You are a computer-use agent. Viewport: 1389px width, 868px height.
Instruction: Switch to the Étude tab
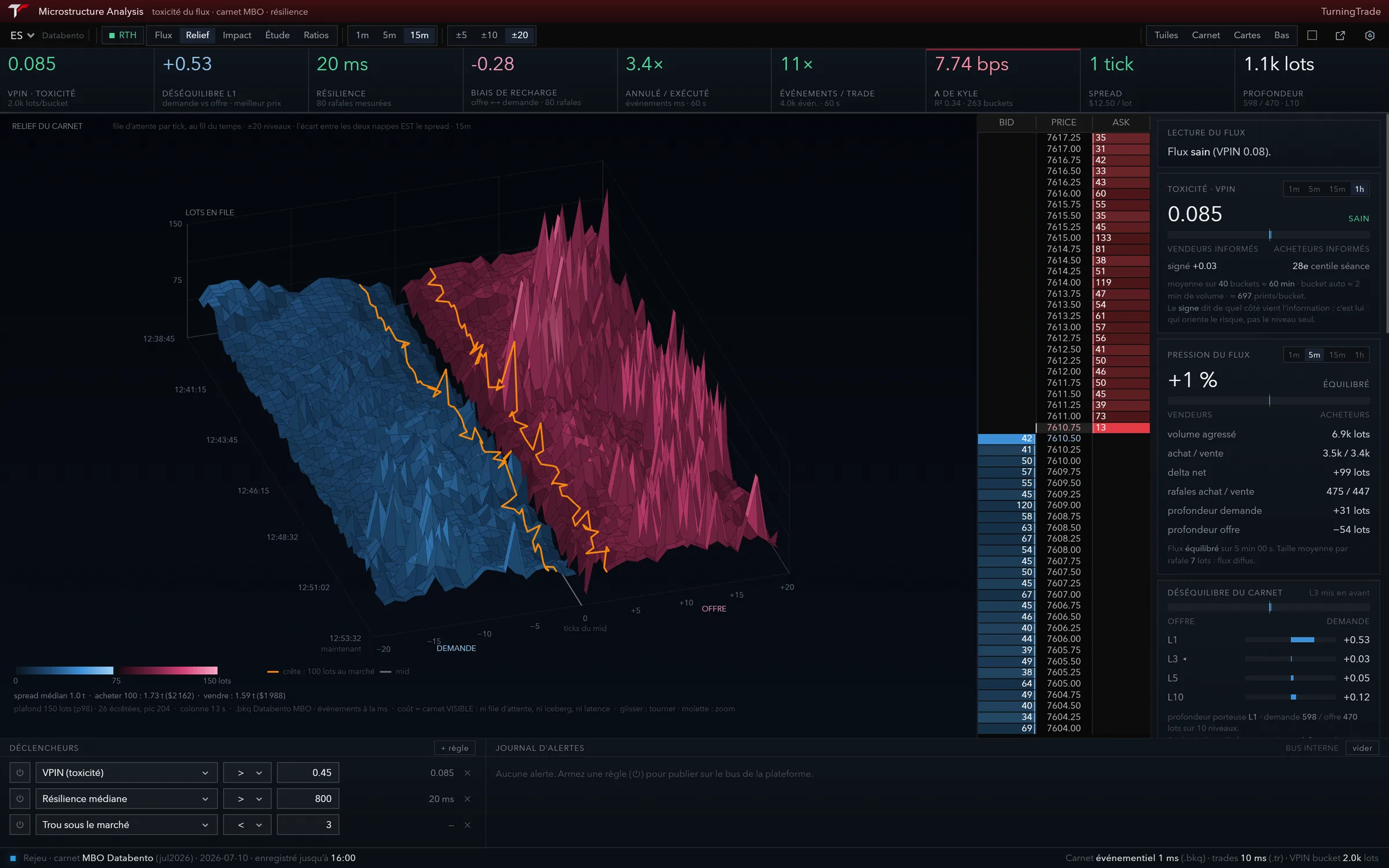click(x=277, y=35)
